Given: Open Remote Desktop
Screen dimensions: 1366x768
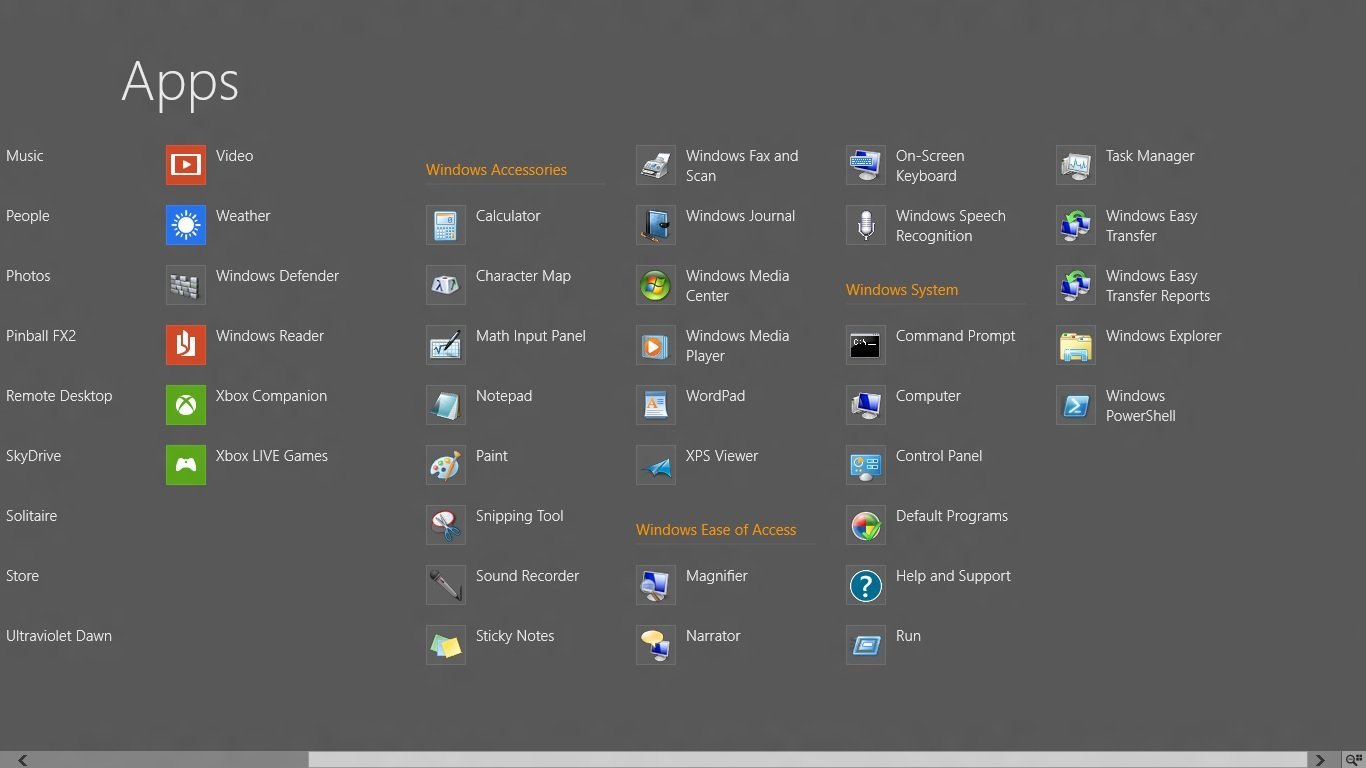Looking at the screenshot, I should click(x=59, y=396).
